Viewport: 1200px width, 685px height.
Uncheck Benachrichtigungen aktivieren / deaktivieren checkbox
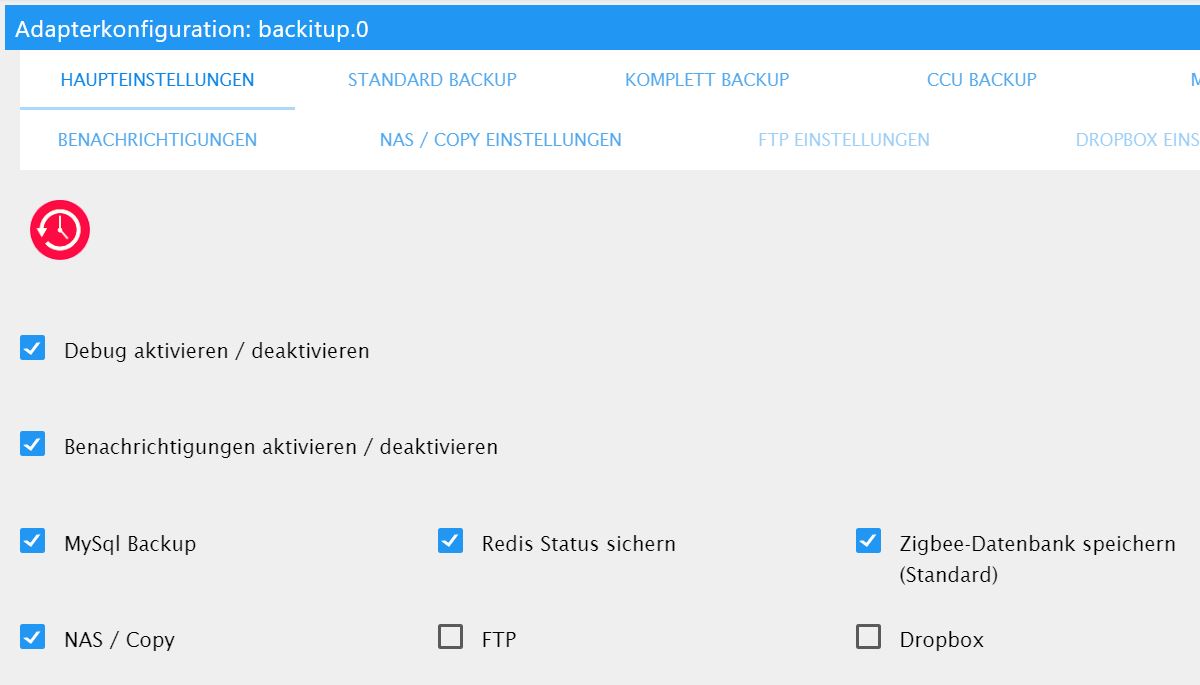(33, 444)
